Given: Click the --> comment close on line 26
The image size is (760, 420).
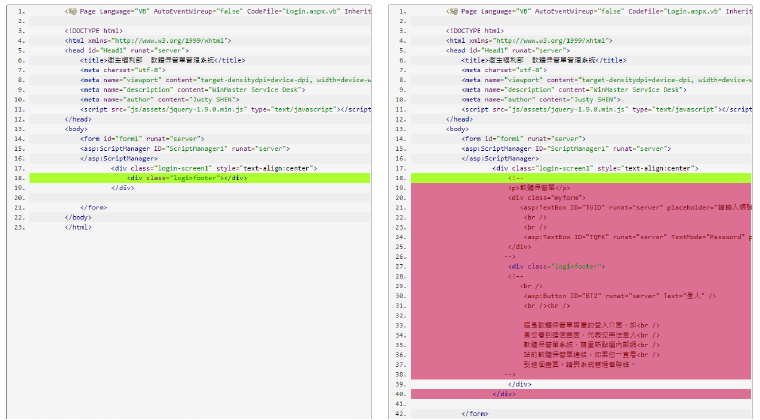Looking at the screenshot, I should tap(510, 257).
